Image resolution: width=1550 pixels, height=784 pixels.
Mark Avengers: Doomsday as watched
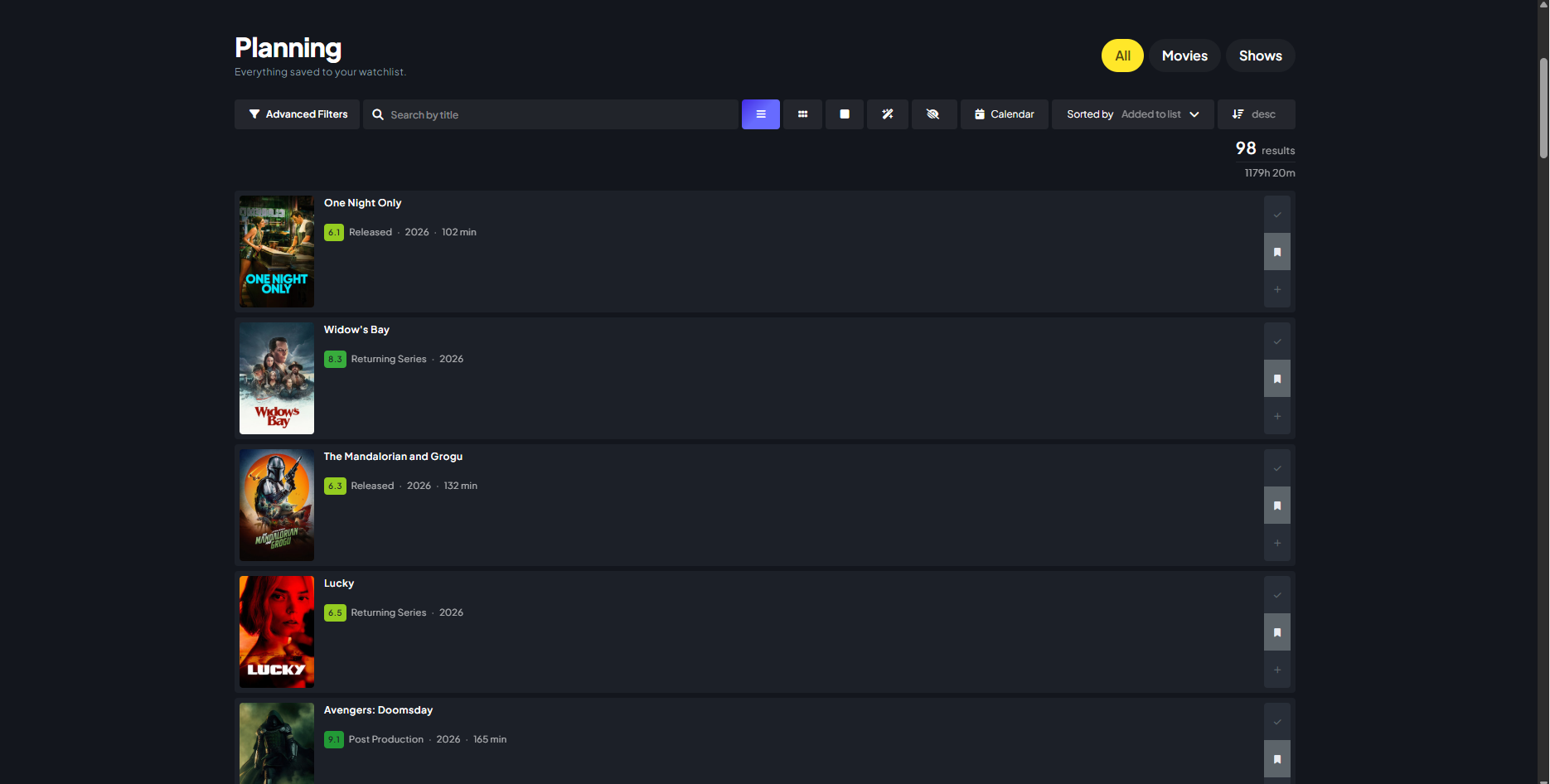(x=1277, y=722)
